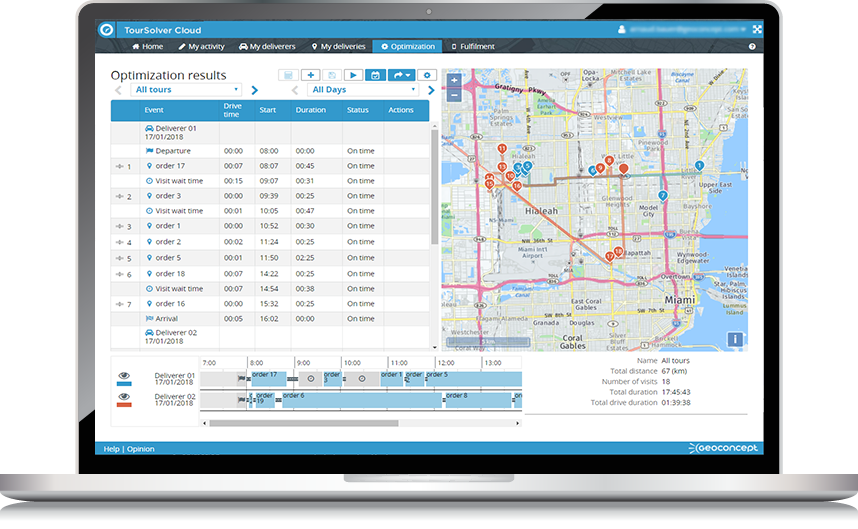The height and width of the screenshot is (529, 858).
Task: Open the settings gear toolbar button
Action: click(x=427, y=75)
